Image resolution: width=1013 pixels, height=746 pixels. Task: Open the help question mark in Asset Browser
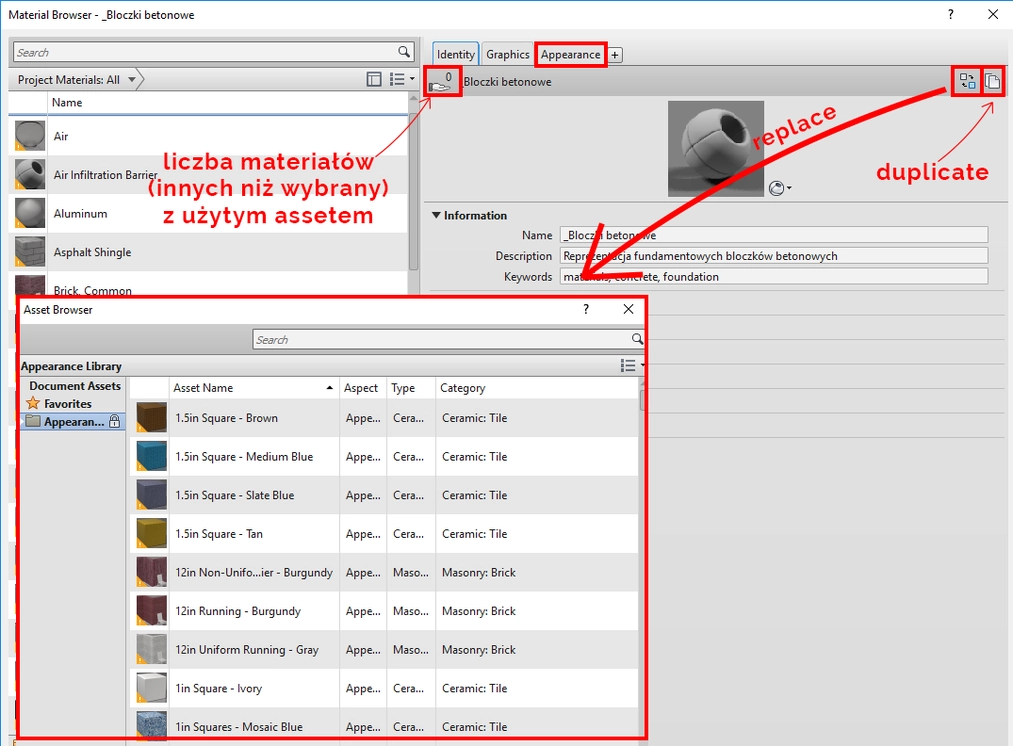tap(585, 310)
